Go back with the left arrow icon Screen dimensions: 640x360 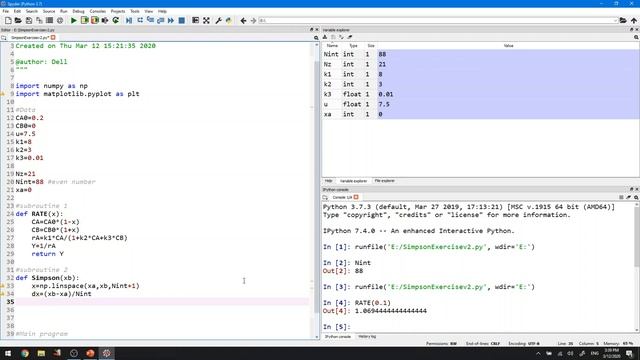(243, 20)
